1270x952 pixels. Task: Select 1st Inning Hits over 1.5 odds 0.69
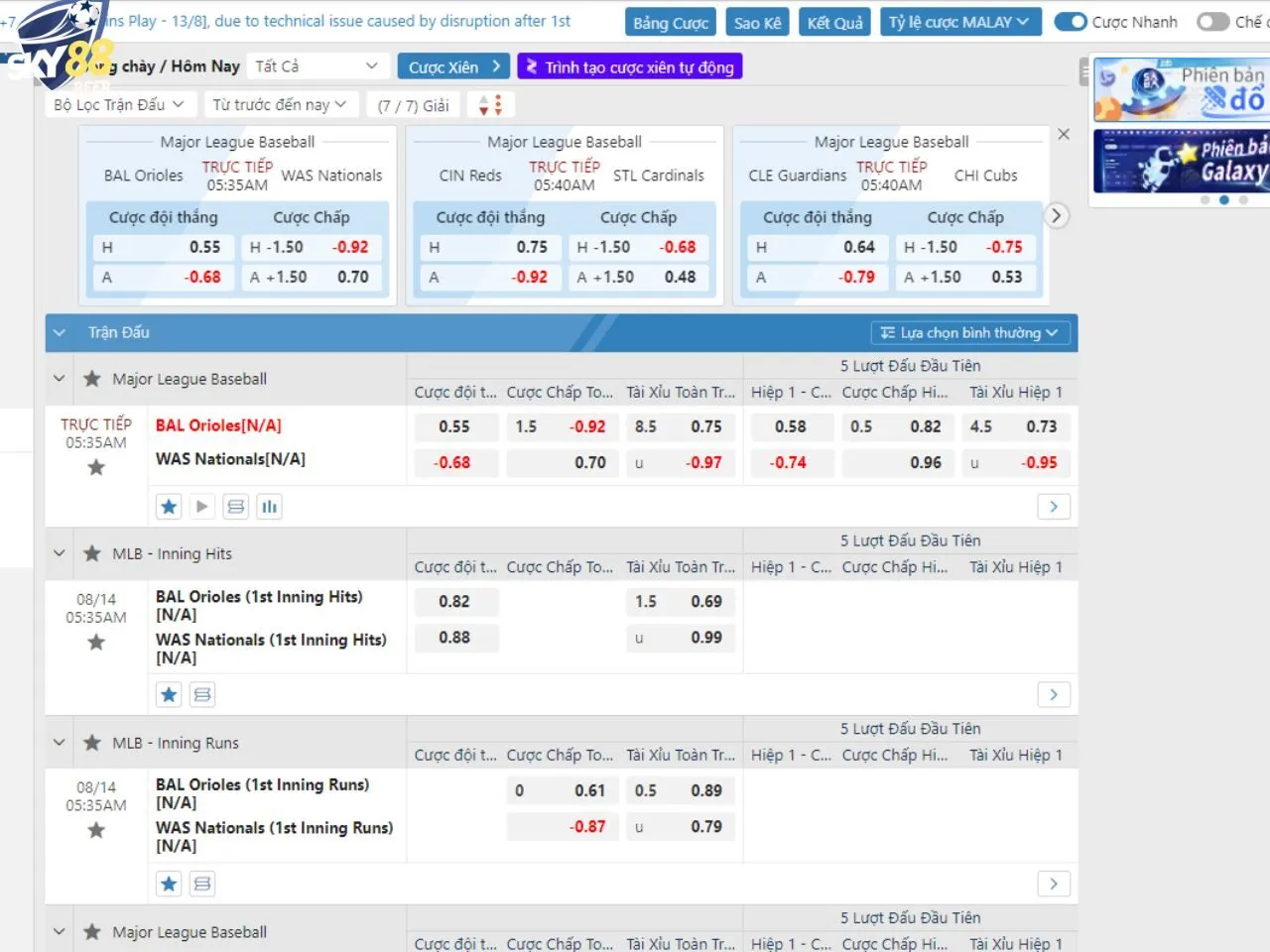pos(681,601)
